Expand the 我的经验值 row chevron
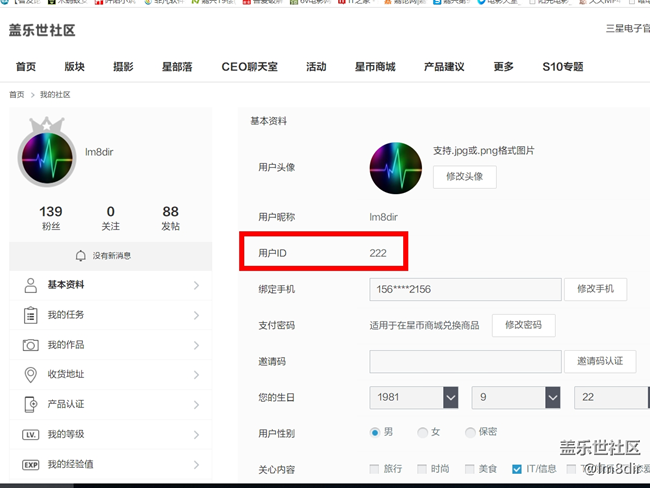The height and width of the screenshot is (488, 650). pyautogui.click(x=196, y=465)
